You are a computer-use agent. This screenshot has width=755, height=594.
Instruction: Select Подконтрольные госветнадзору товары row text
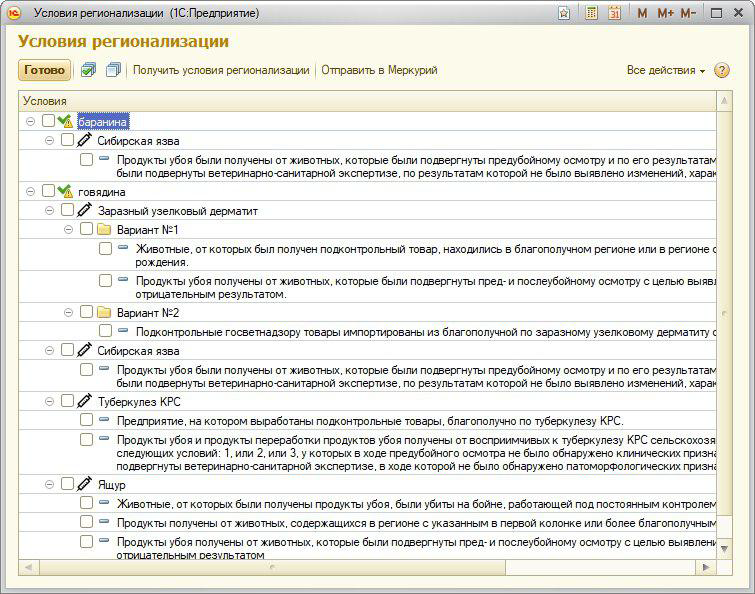(x=426, y=332)
